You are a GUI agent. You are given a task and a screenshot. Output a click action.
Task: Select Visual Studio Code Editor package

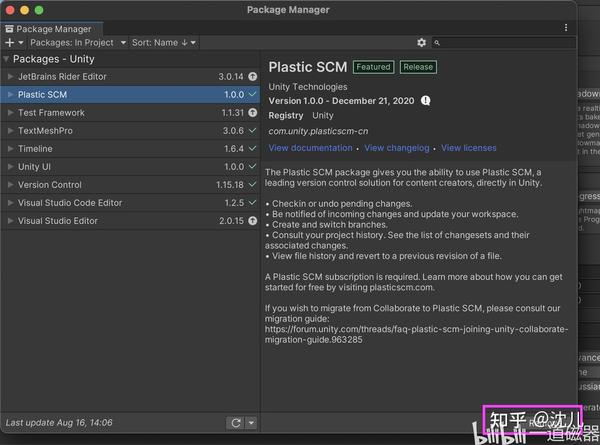130,202
